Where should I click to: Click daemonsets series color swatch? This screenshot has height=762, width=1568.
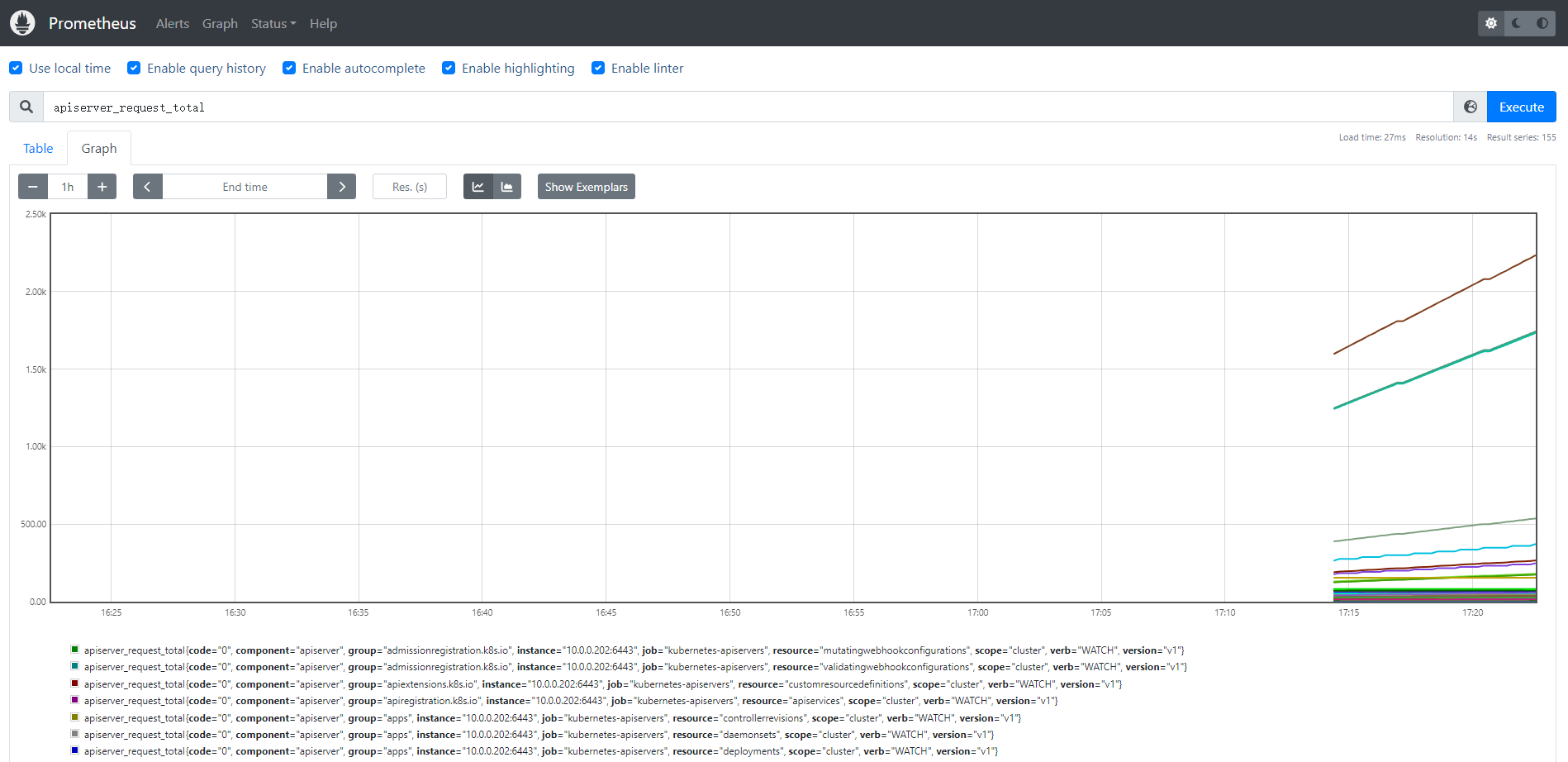tap(75, 734)
